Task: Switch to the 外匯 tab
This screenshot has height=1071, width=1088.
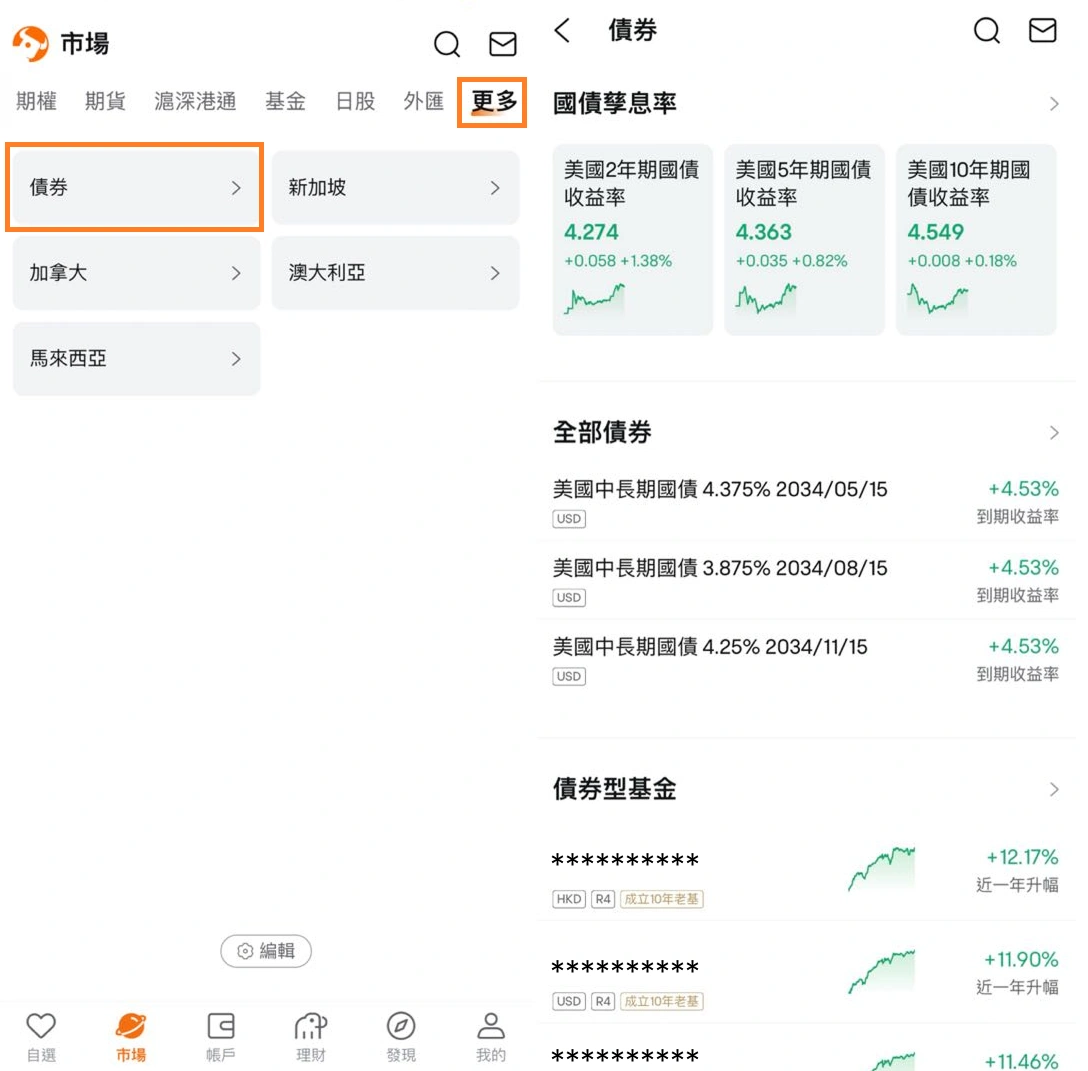Action: point(423,101)
